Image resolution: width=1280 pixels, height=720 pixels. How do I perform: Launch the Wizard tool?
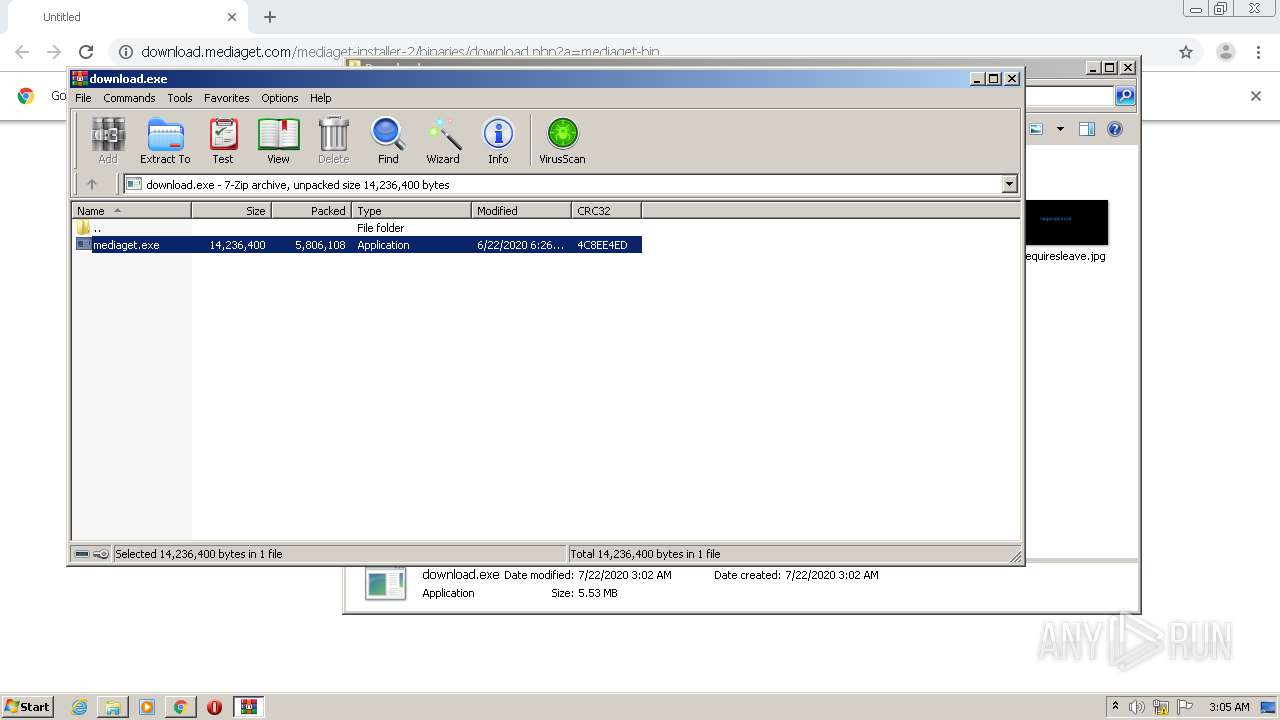tap(443, 140)
